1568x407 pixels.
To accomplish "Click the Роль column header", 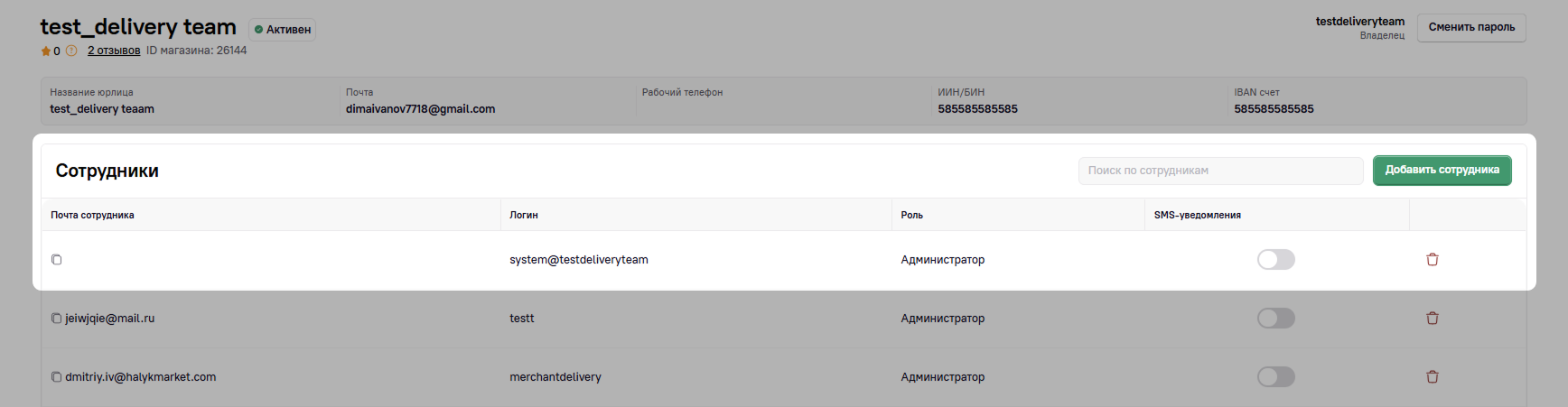I will [911, 215].
